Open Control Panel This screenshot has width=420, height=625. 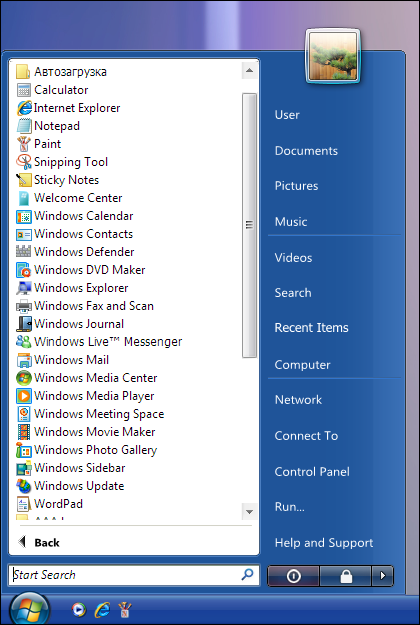tap(312, 472)
